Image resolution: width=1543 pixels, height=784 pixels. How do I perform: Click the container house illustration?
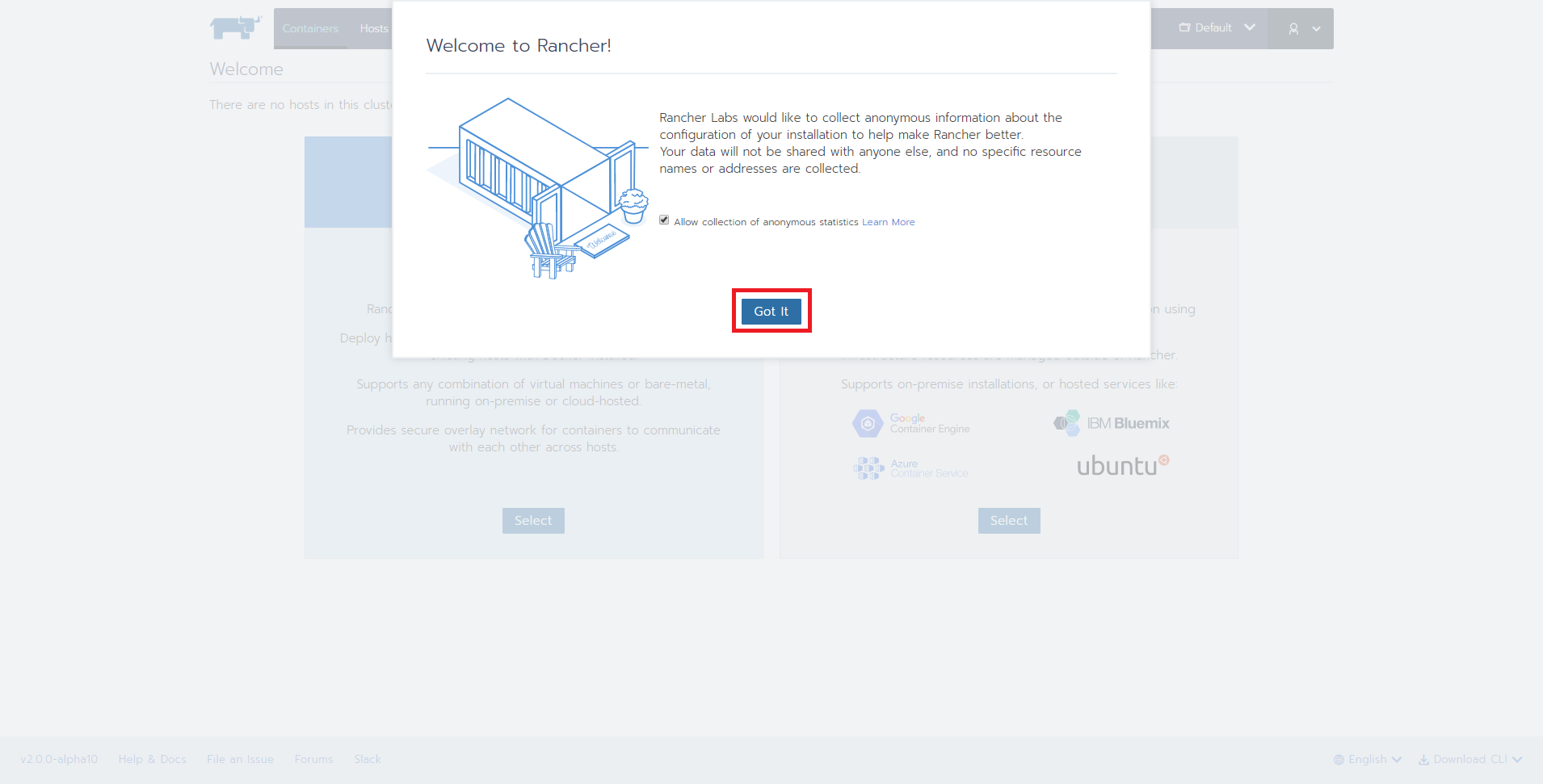(x=538, y=188)
